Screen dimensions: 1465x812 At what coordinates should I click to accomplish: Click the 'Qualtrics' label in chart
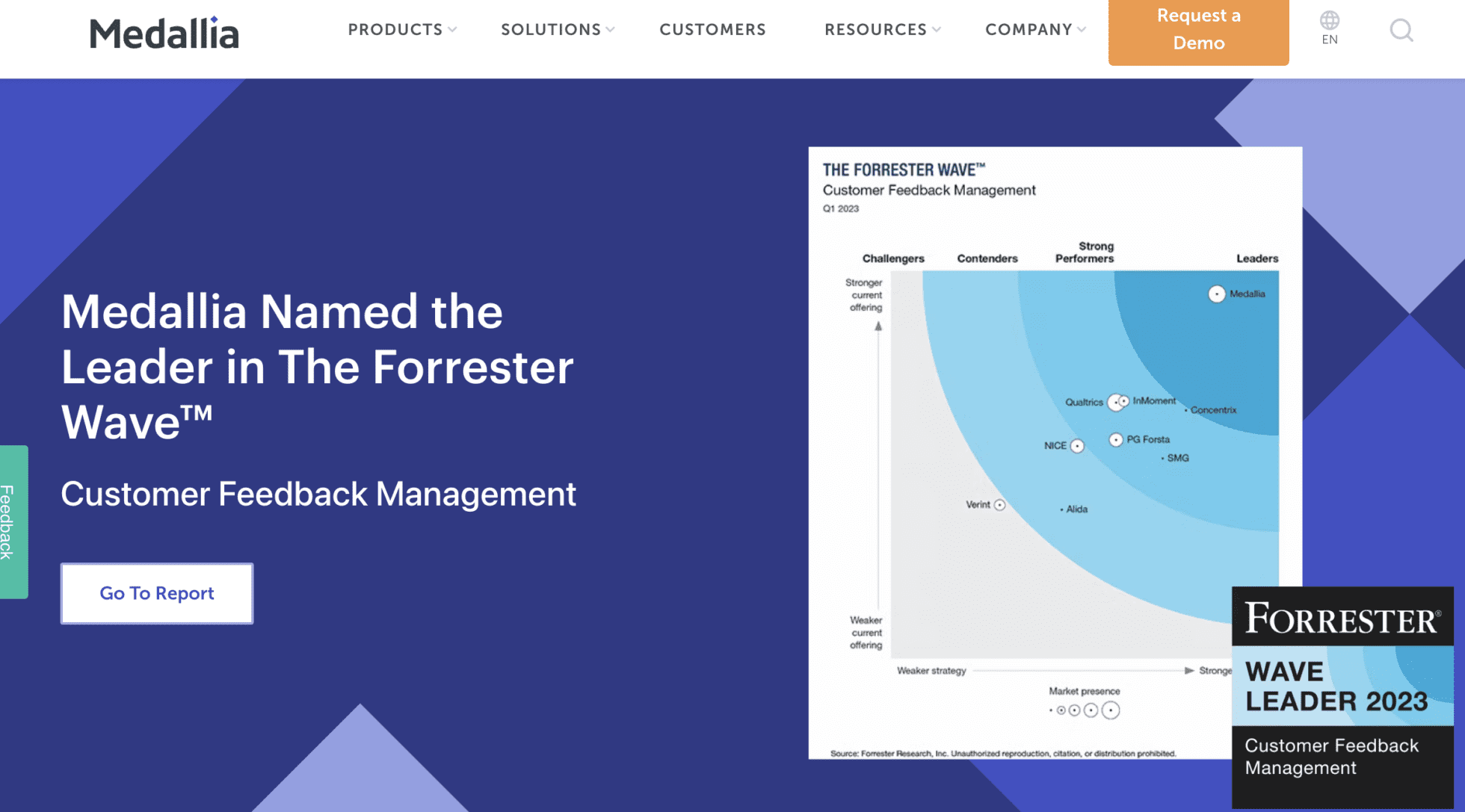(x=1084, y=402)
